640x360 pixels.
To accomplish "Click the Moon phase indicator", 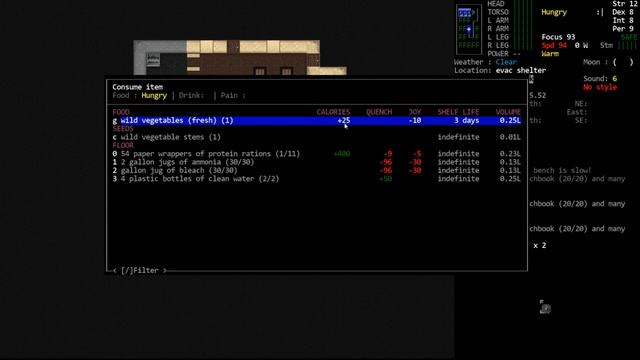I will tap(608, 62).
